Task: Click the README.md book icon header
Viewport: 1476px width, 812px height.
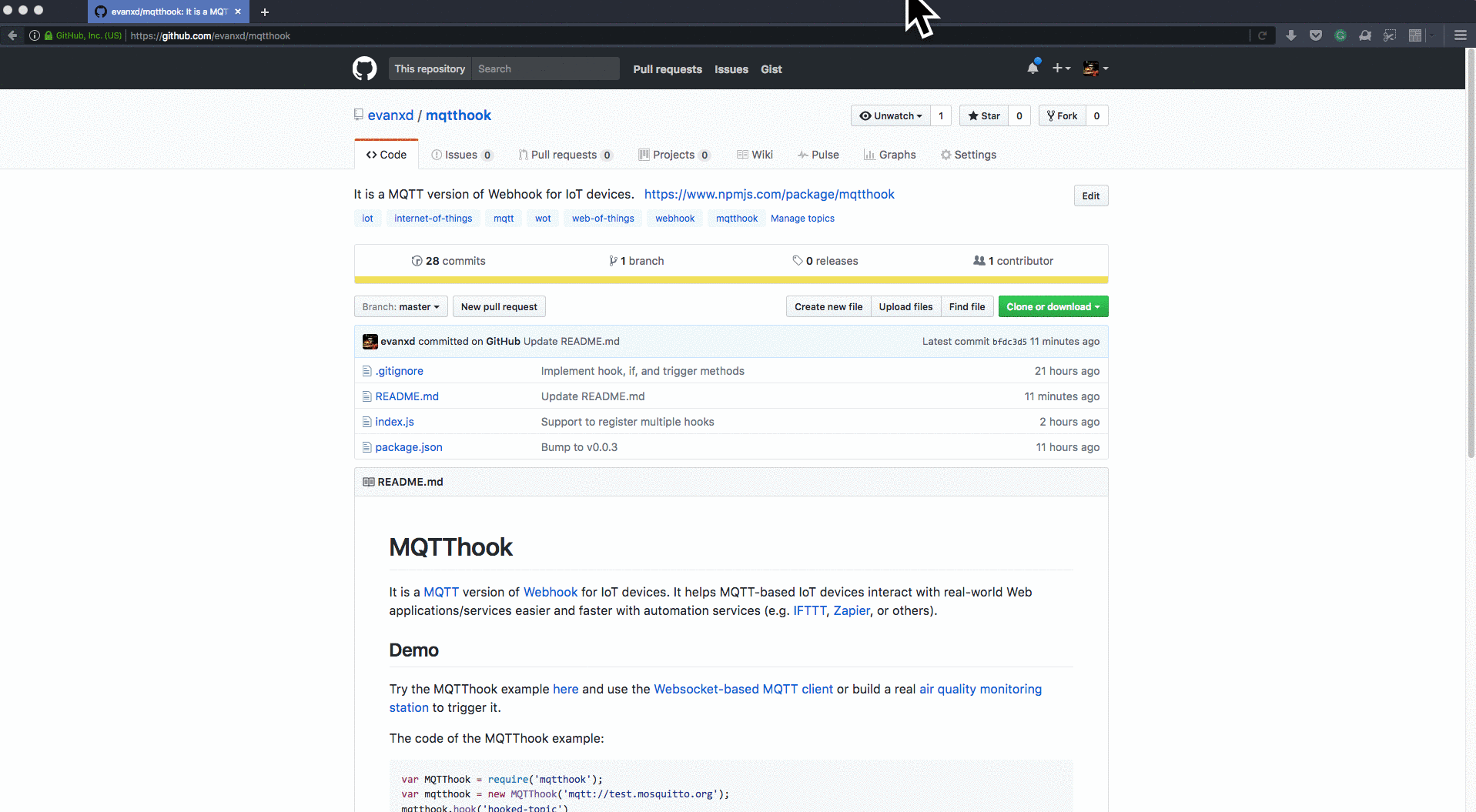Action: click(x=368, y=482)
